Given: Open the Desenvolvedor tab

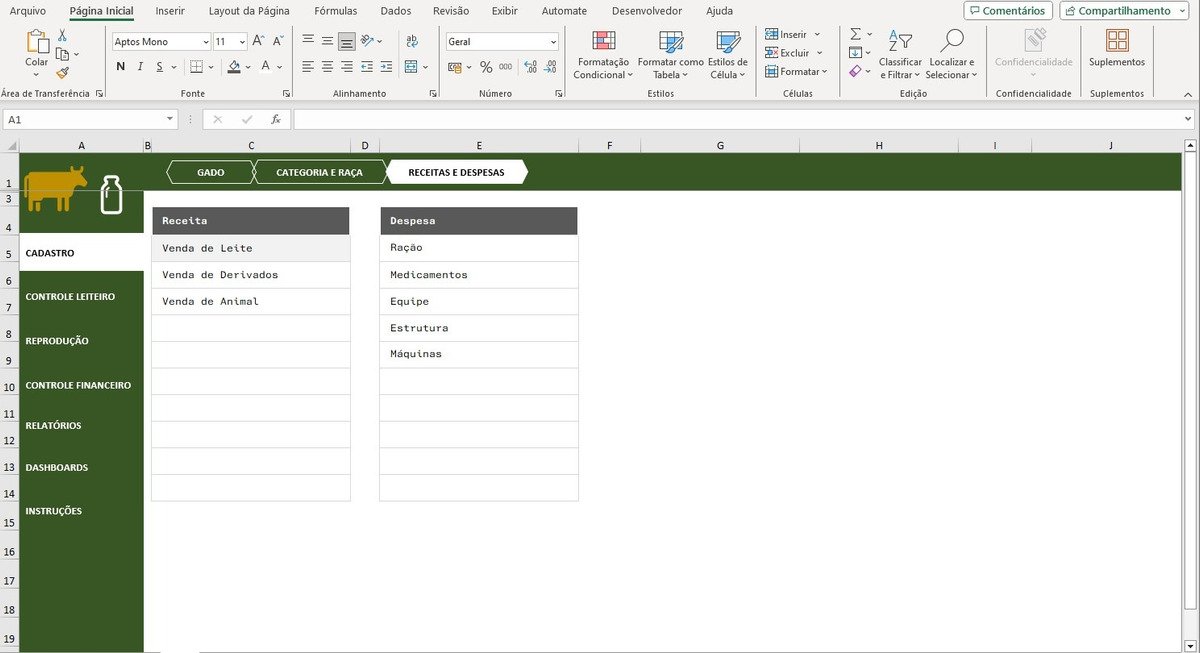Looking at the screenshot, I should pyautogui.click(x=647, y=11).
